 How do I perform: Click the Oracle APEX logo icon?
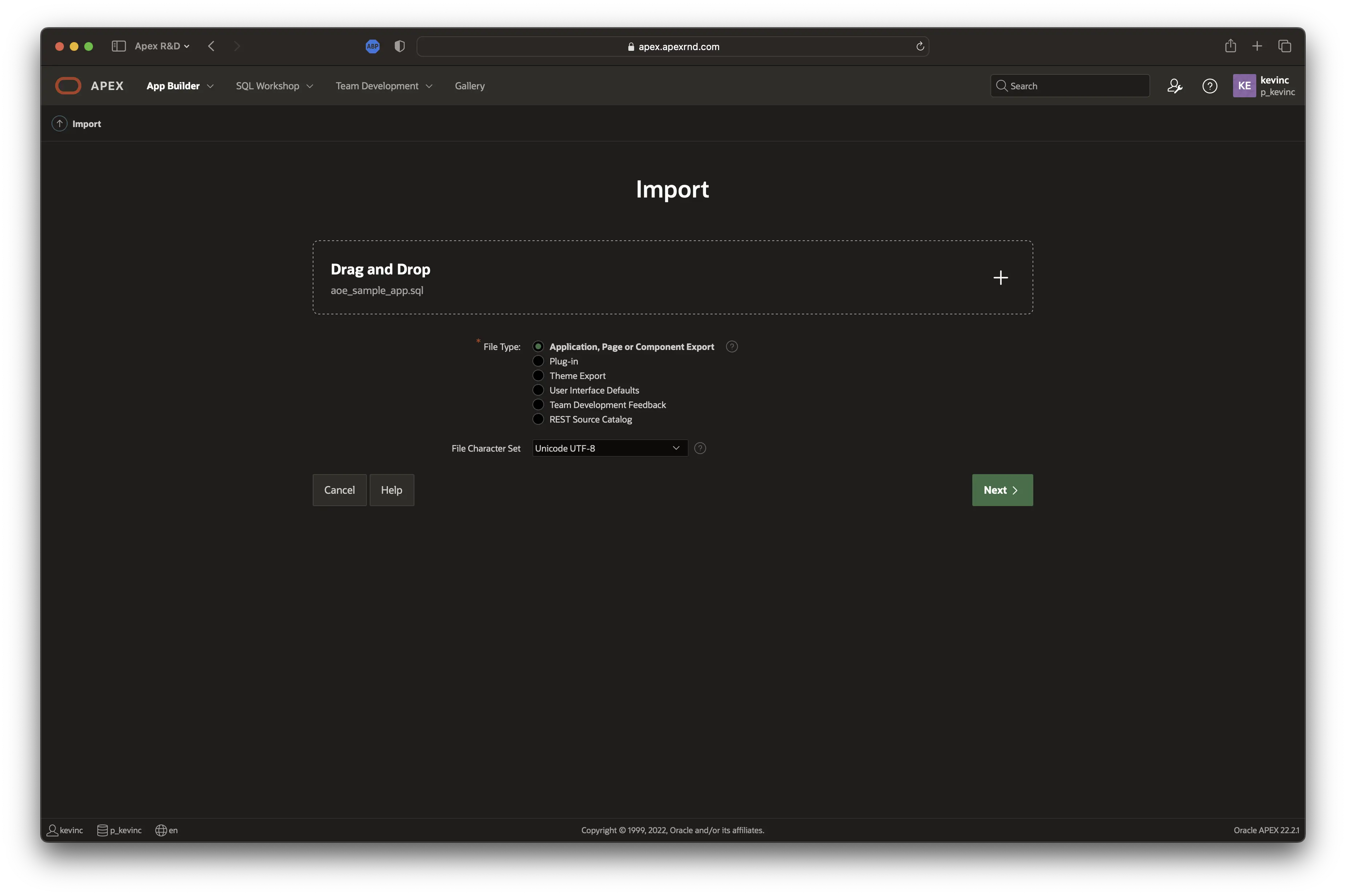(68, 86)
